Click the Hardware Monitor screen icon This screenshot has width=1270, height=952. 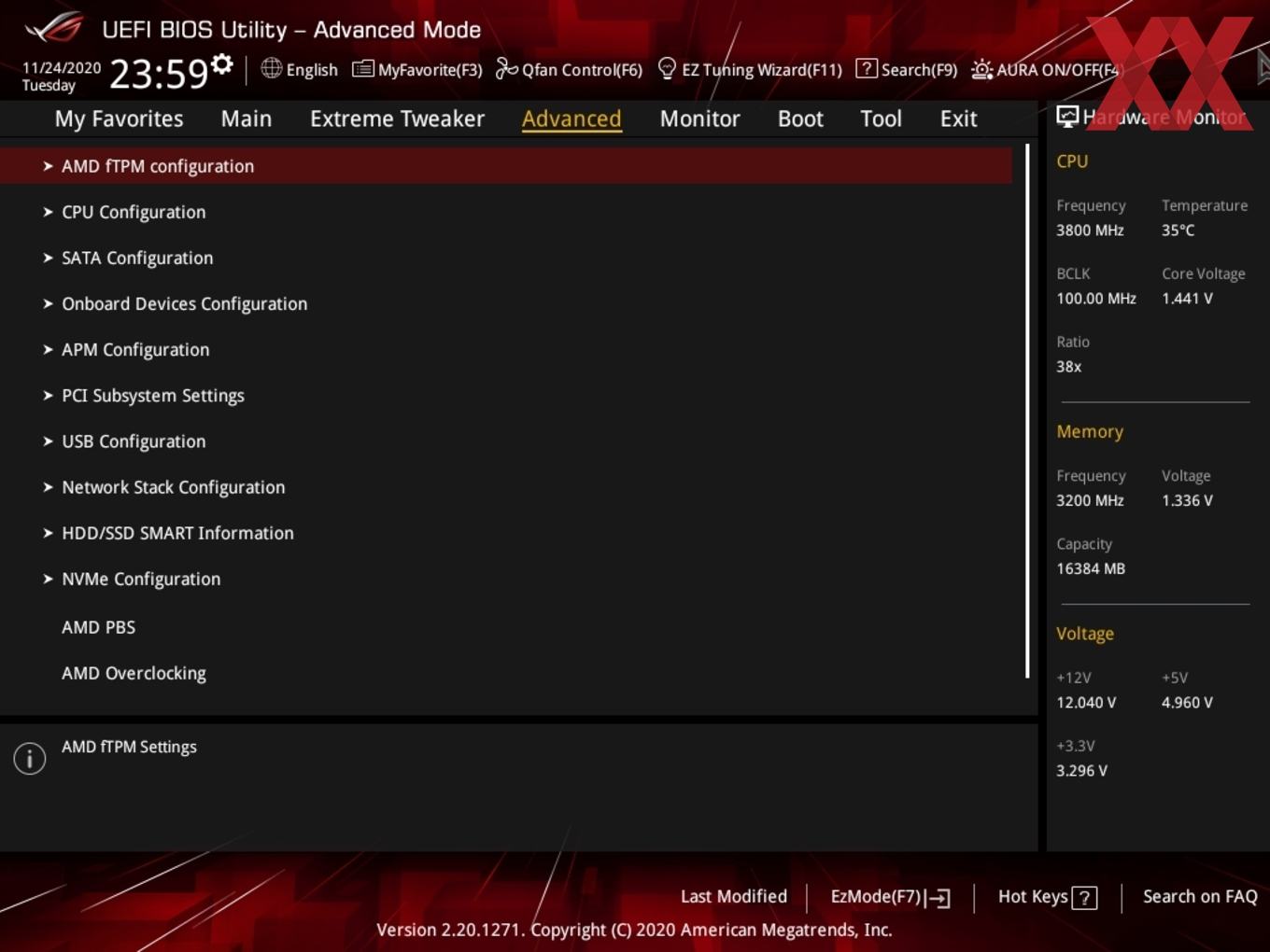click(1067, 116)
